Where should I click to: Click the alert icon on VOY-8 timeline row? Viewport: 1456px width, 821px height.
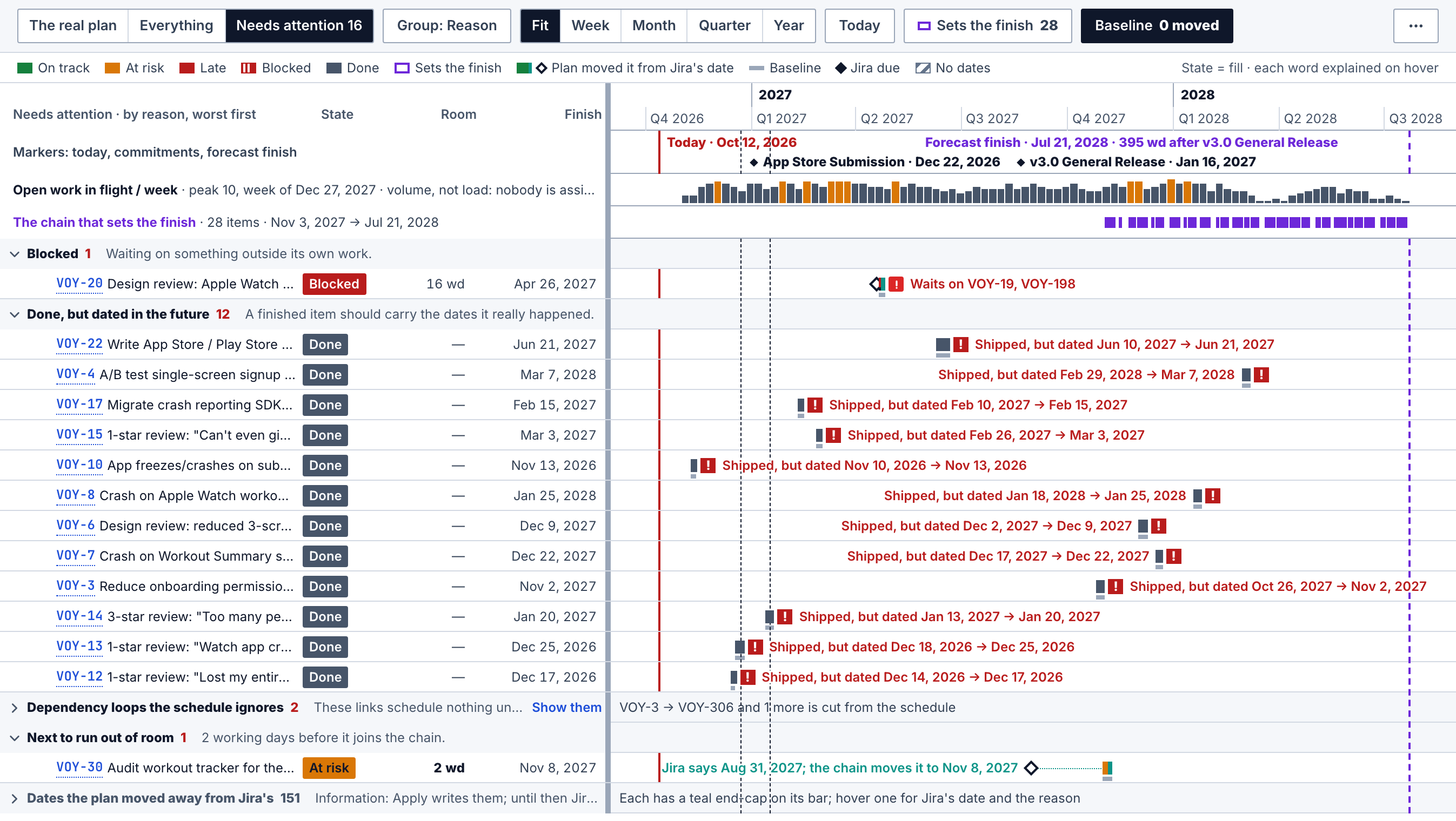[x=1212, y=495]
